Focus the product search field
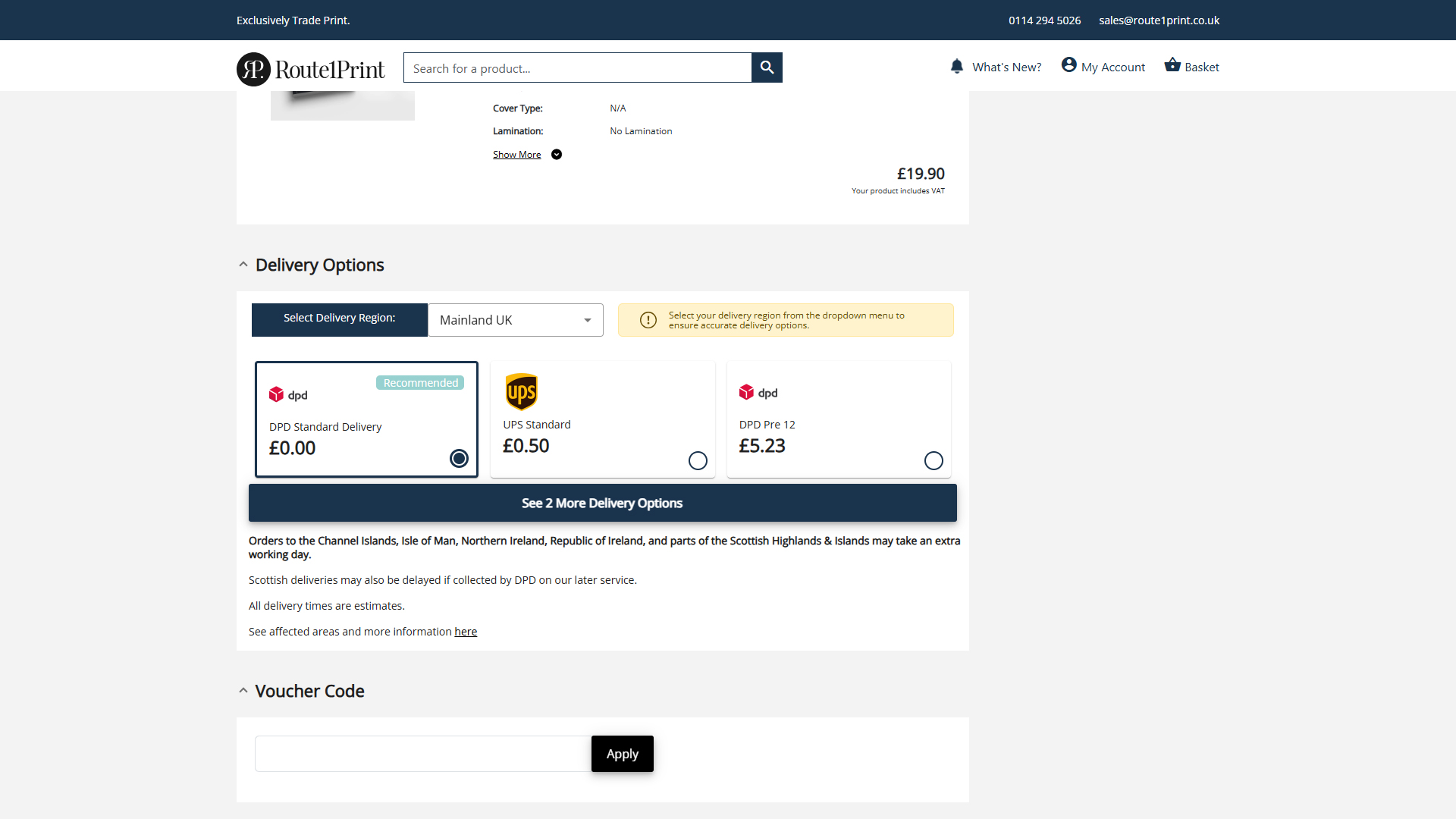 pyautogui.click(x=577, y=67)
